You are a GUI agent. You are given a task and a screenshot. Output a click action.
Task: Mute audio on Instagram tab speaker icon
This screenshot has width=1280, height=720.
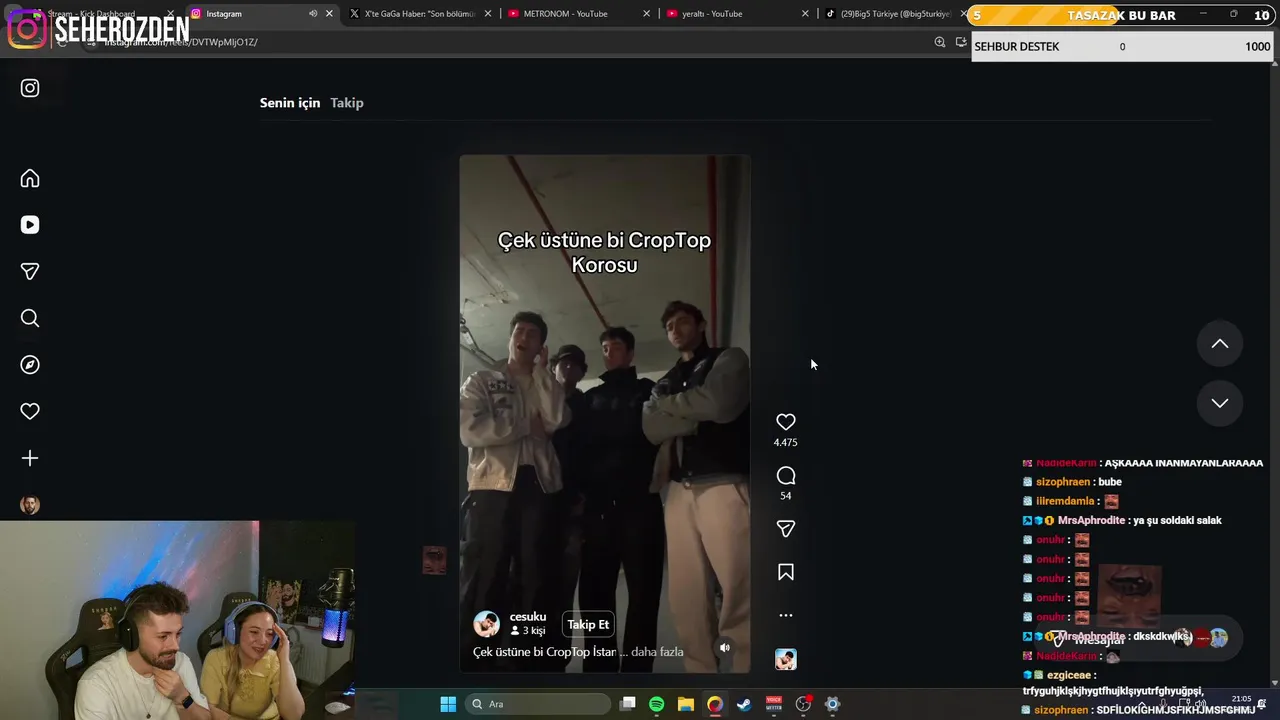(313, 14)
